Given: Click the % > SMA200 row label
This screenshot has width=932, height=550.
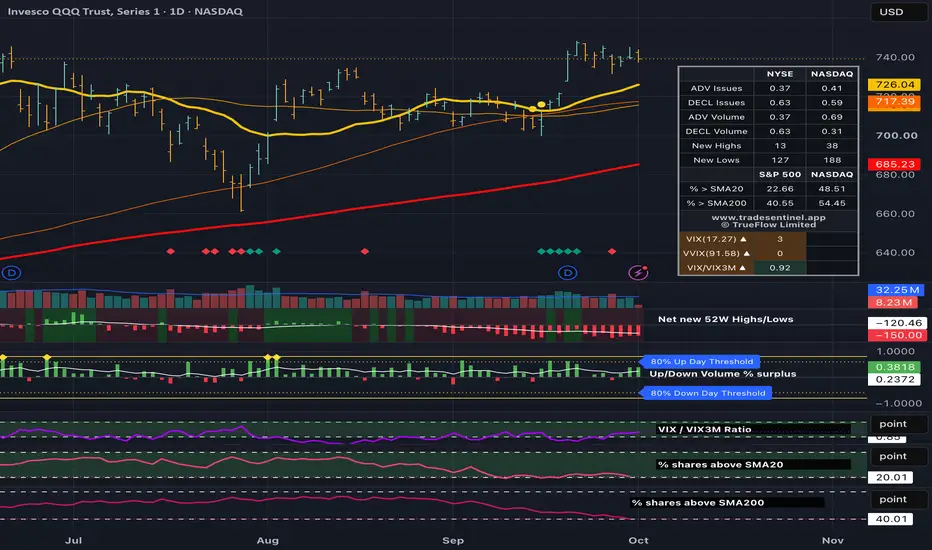Looking at the screenshot, I should (x=716, y=203).
